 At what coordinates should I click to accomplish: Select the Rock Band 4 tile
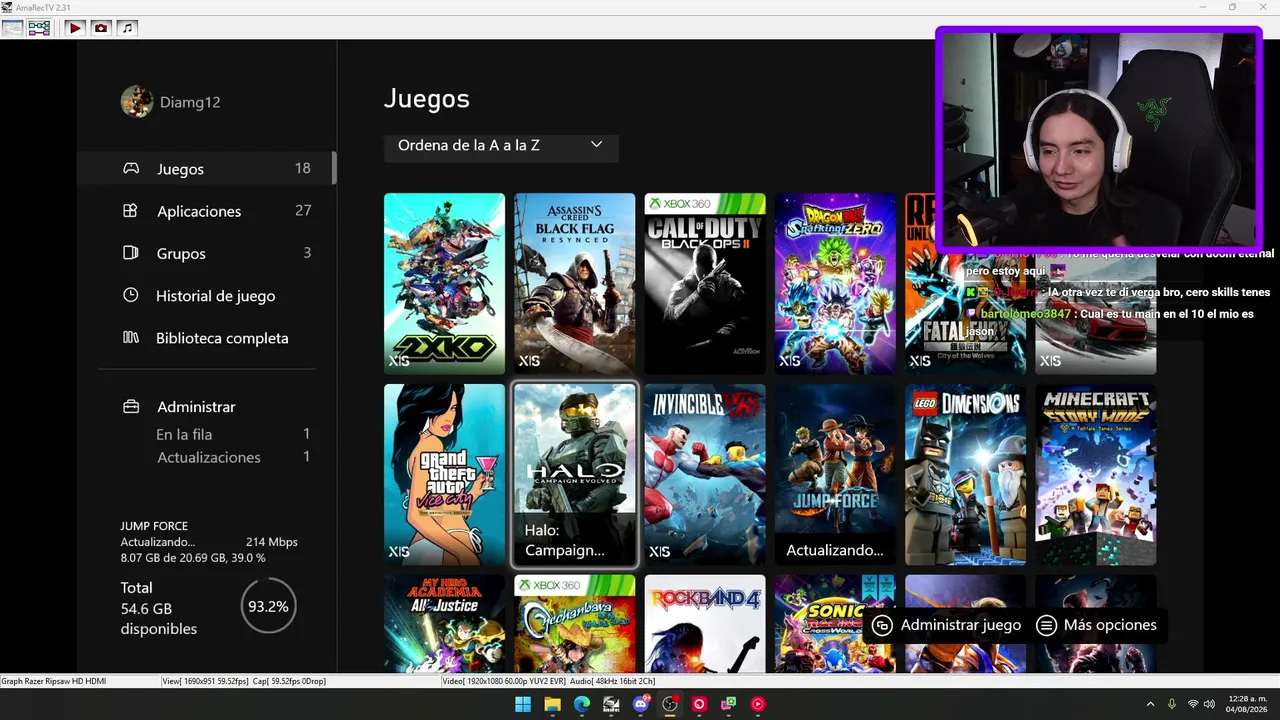click(x=705, y=623)
